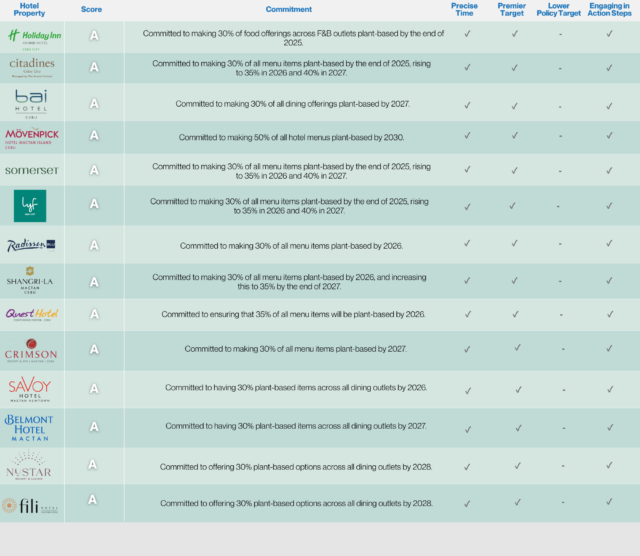Click the NUSTAR resort logo
640x556 pixels.
33,466
